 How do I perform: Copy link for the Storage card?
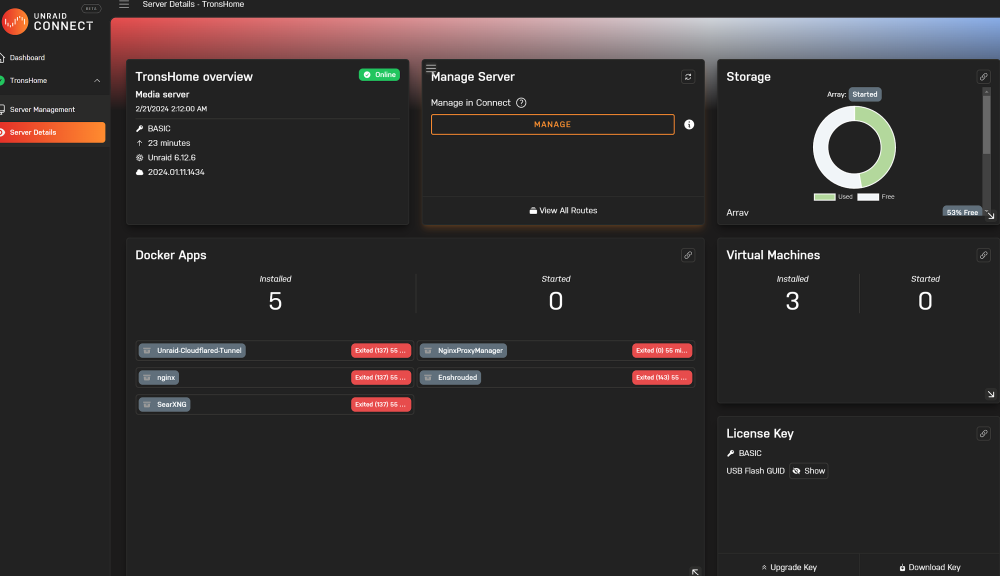[983, 77]
